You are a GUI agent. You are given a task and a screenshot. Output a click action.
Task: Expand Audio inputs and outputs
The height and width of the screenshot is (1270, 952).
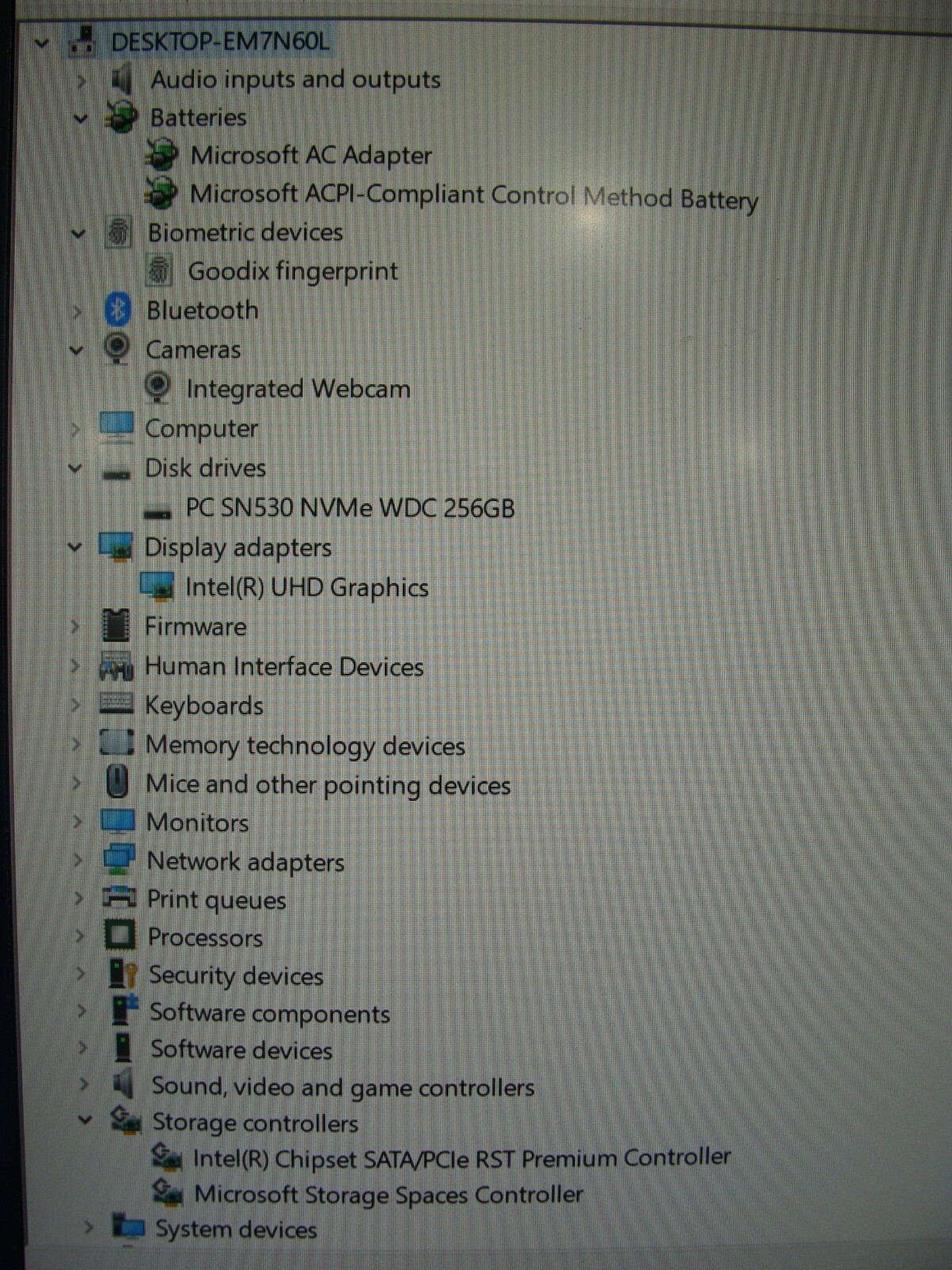coord(81,80)
